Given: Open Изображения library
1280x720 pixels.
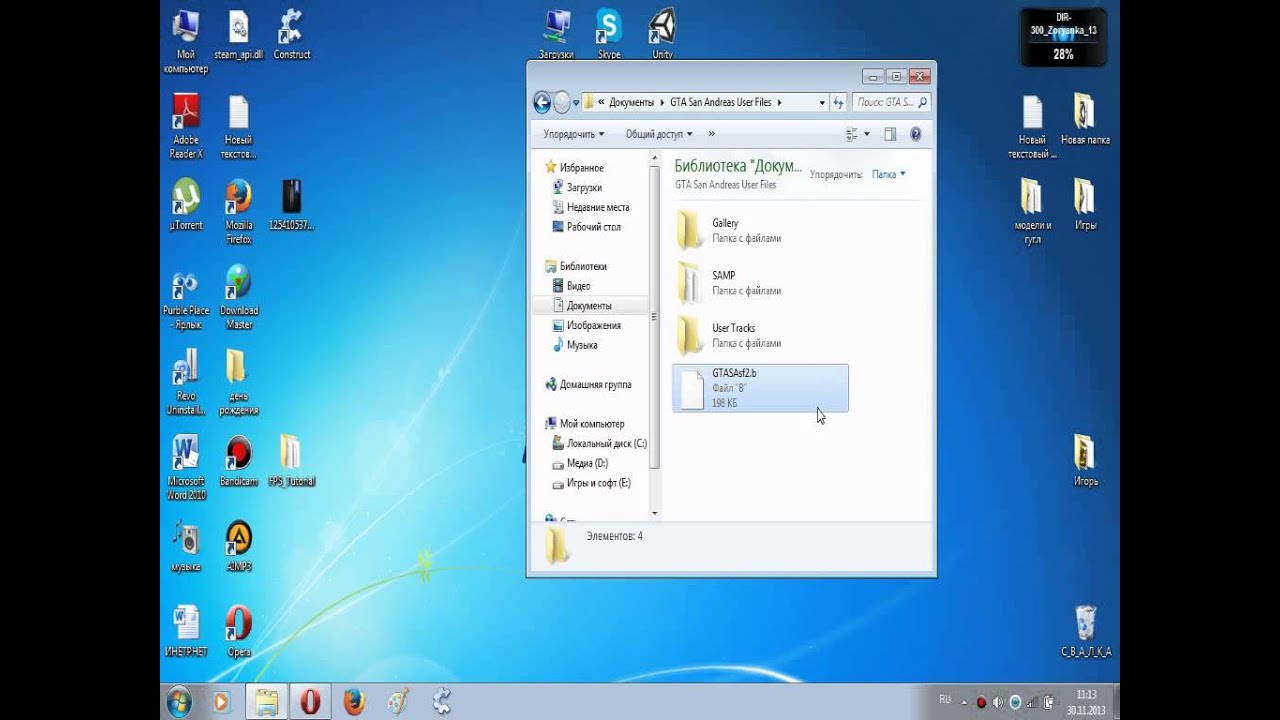Looking at the screenshot, I should coord(586,326).
